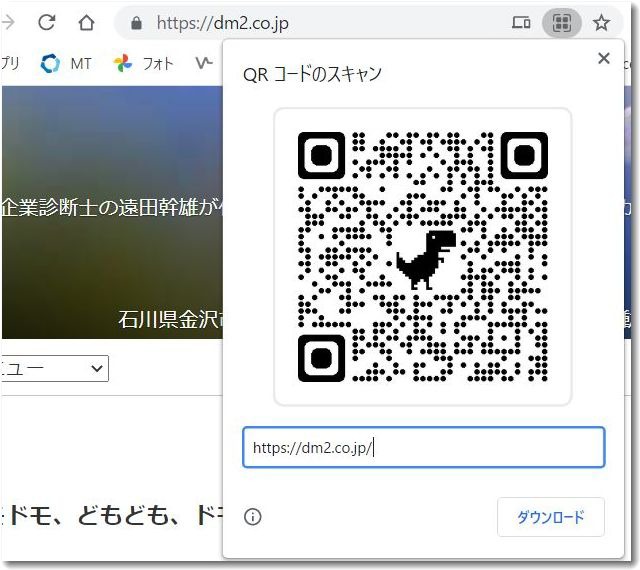This screenshot has width=640, height=570.
Task: Open the MT bookmark
Action: (66, 63)
